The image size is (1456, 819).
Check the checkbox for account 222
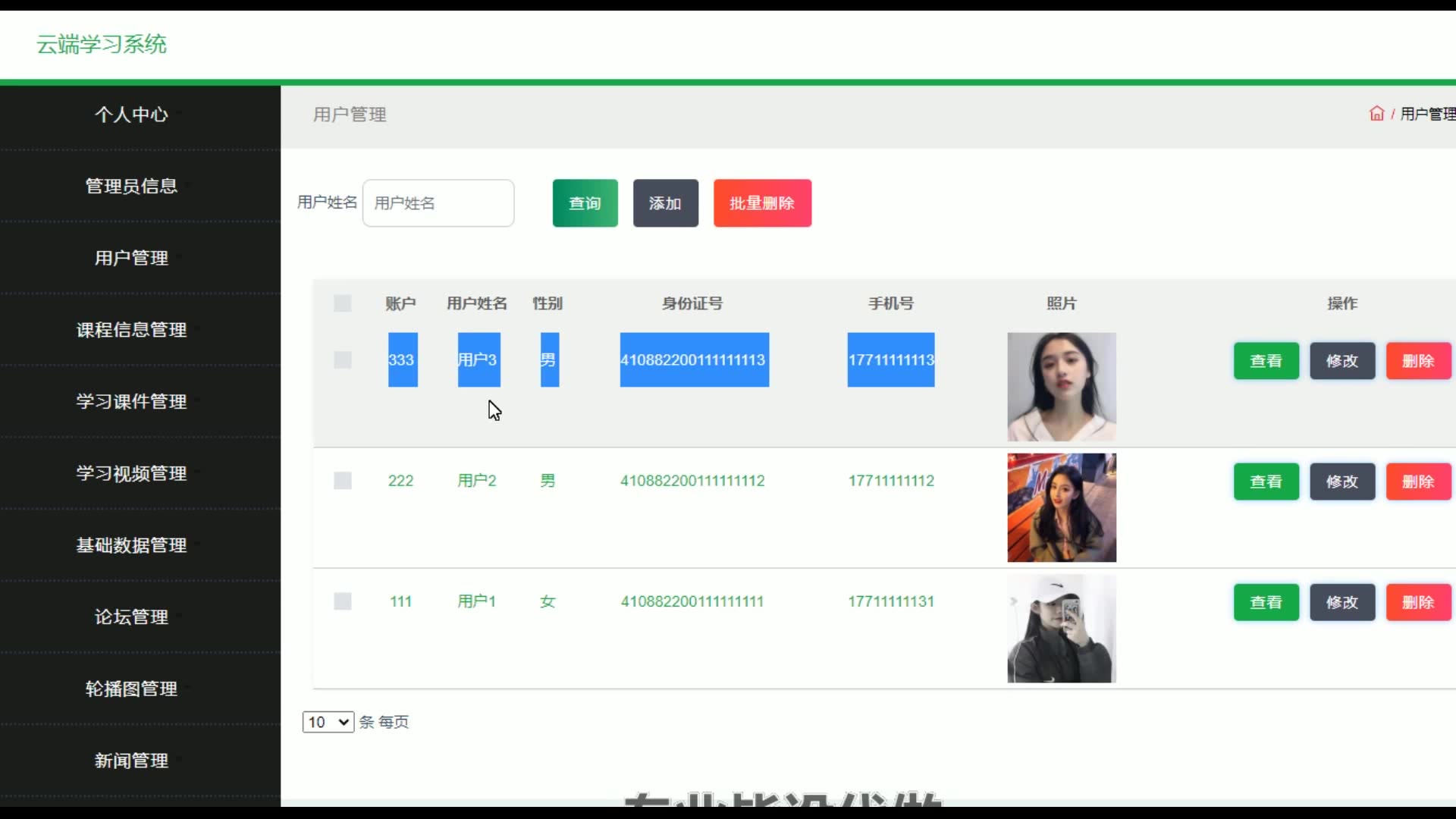tap(343, 481)
